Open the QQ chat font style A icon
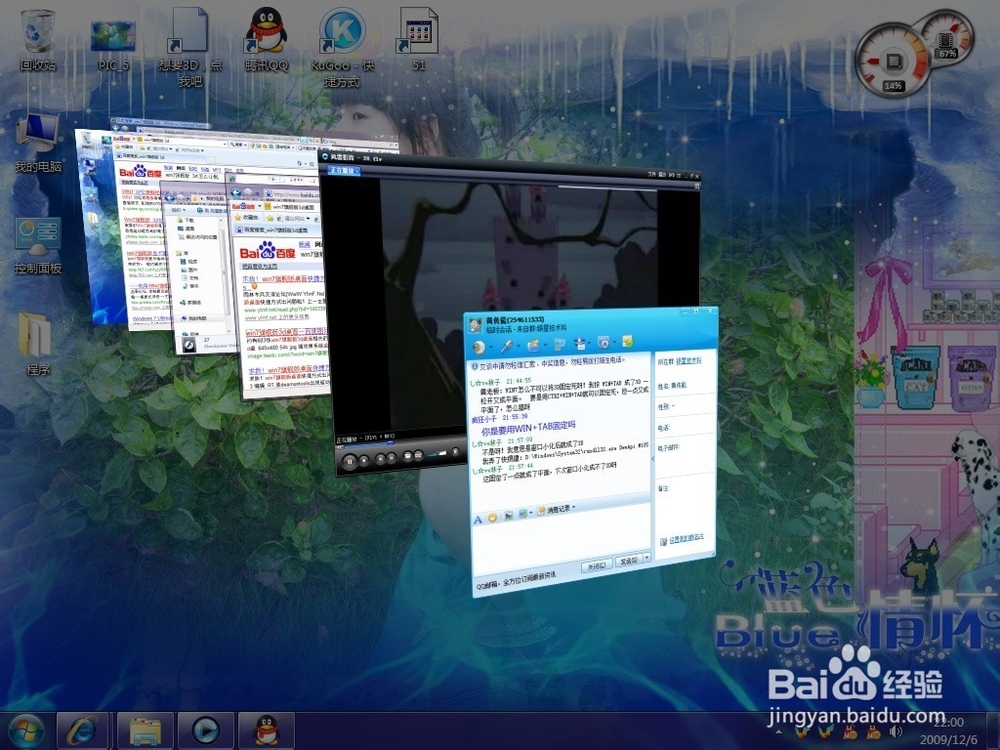Image resolution: width=1000 pixels, height=750 pixels. (478, 519)
